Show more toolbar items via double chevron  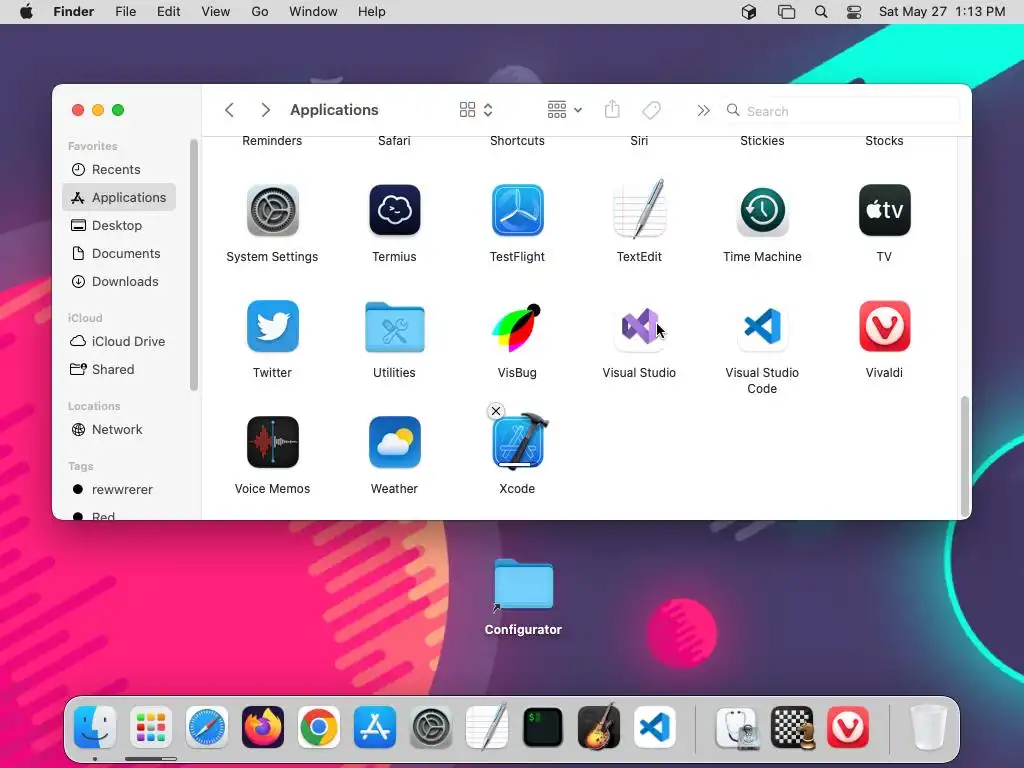pyautogui.click(x=703, y=110)
